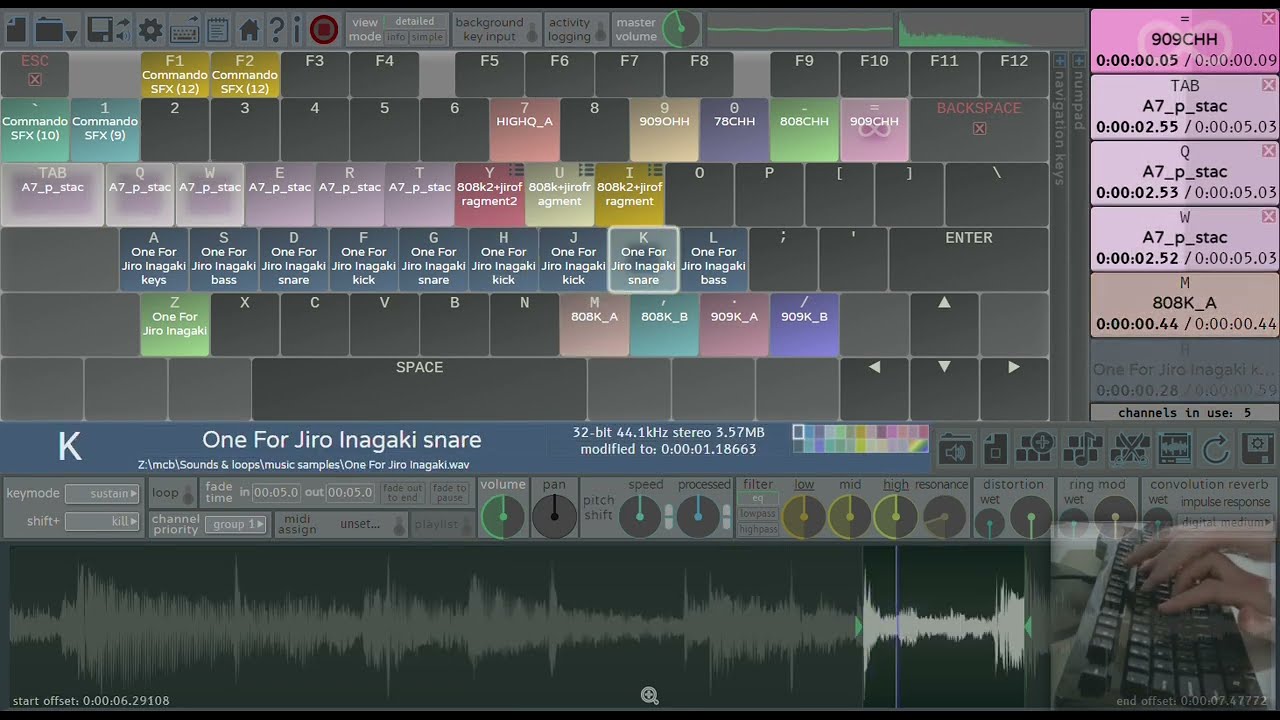The height and width of the screenshot is (720, 1280).
Task: Pick the first key color swatch
Action: [798, 432]
